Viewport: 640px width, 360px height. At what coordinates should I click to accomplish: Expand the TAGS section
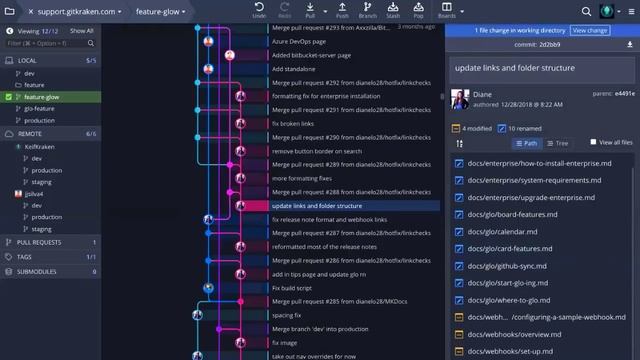(51, 257)
